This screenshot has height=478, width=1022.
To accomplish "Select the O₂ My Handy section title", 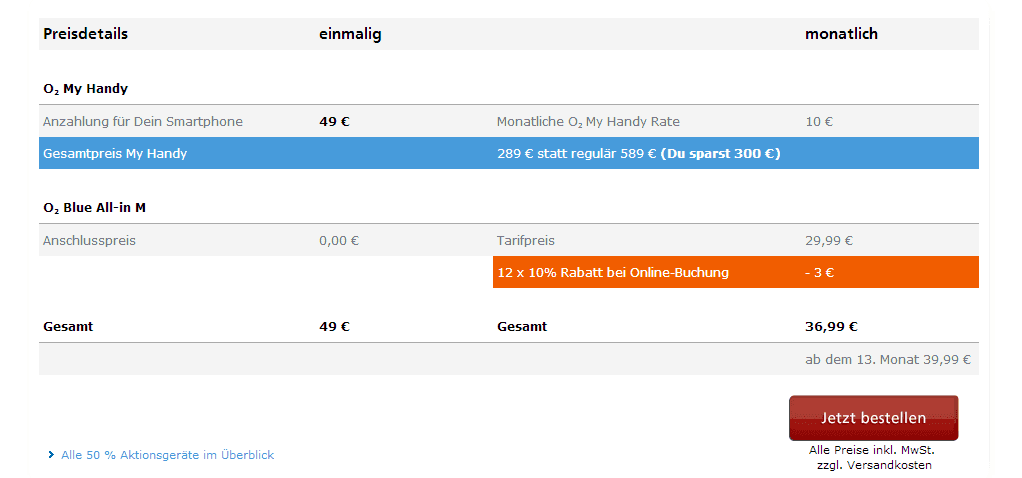I will pyautogui.click(x=85, y=89).
